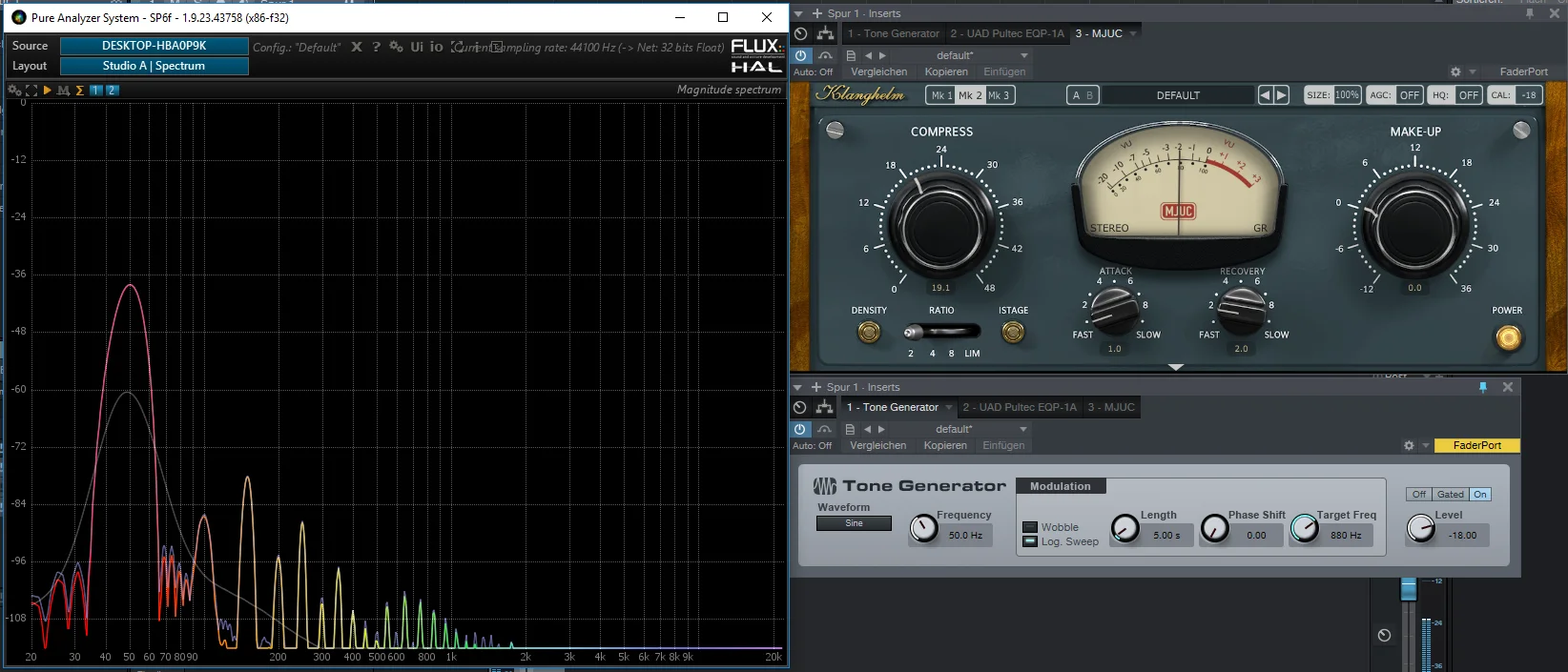Open the io settings in Pure Analyzer header

pyautogui.click(x=436, y=47)
